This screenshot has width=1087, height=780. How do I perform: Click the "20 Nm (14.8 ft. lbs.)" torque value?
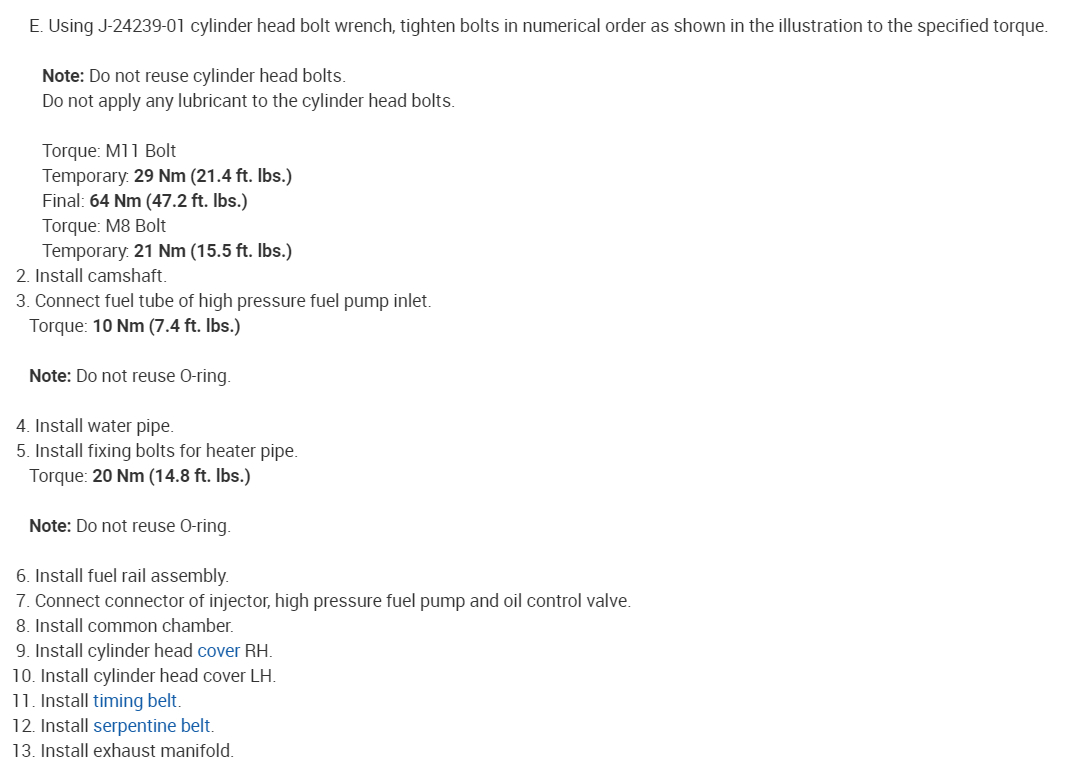coord(171,476)
